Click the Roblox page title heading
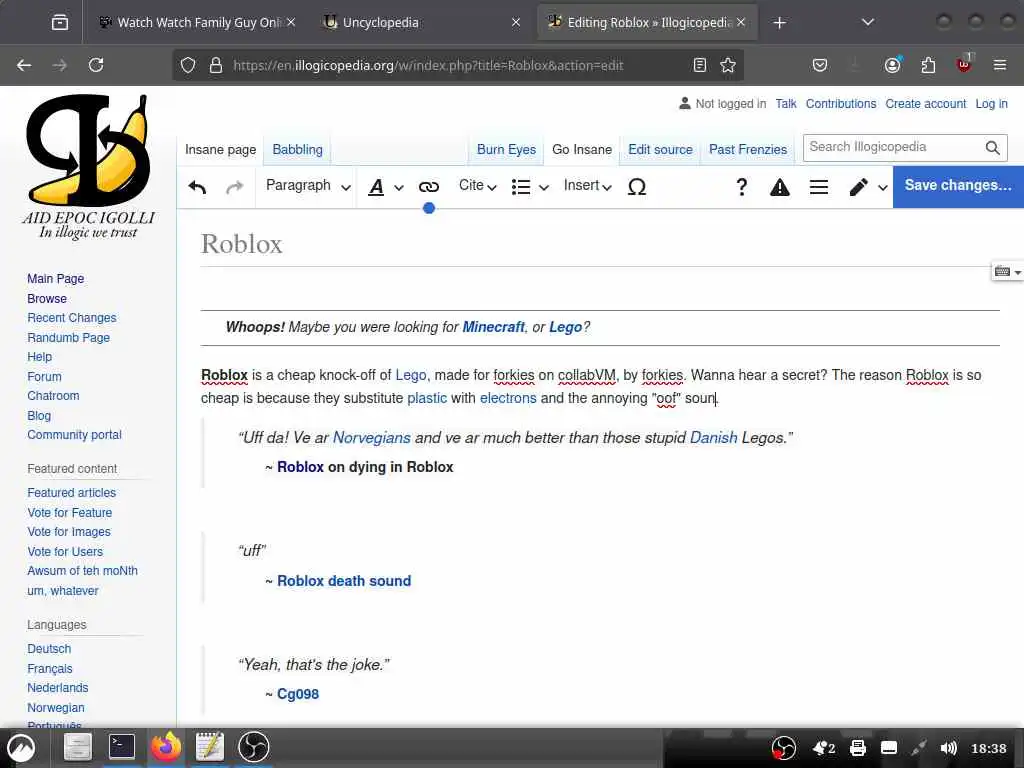Image resolution: width=1024 pixels, height=768 pixels. tap(242, 244)
